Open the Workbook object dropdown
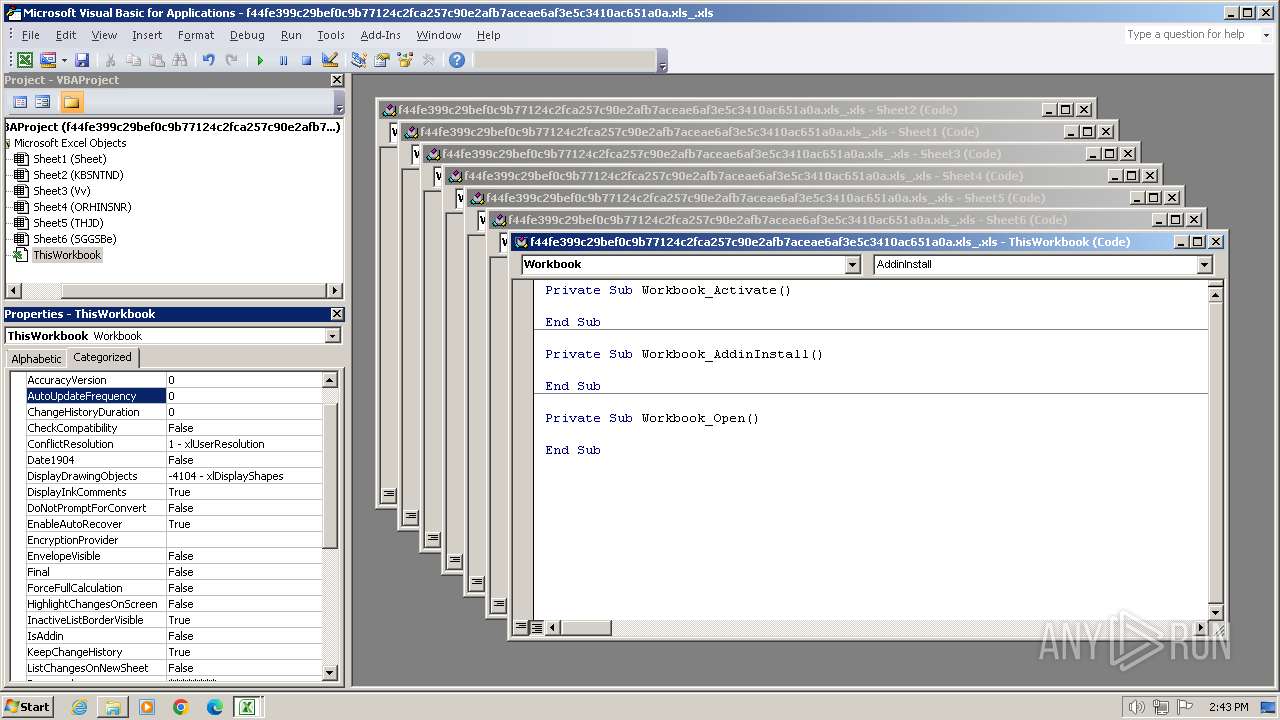Viewport: 1280px width, 720px height. pos(852,265)
